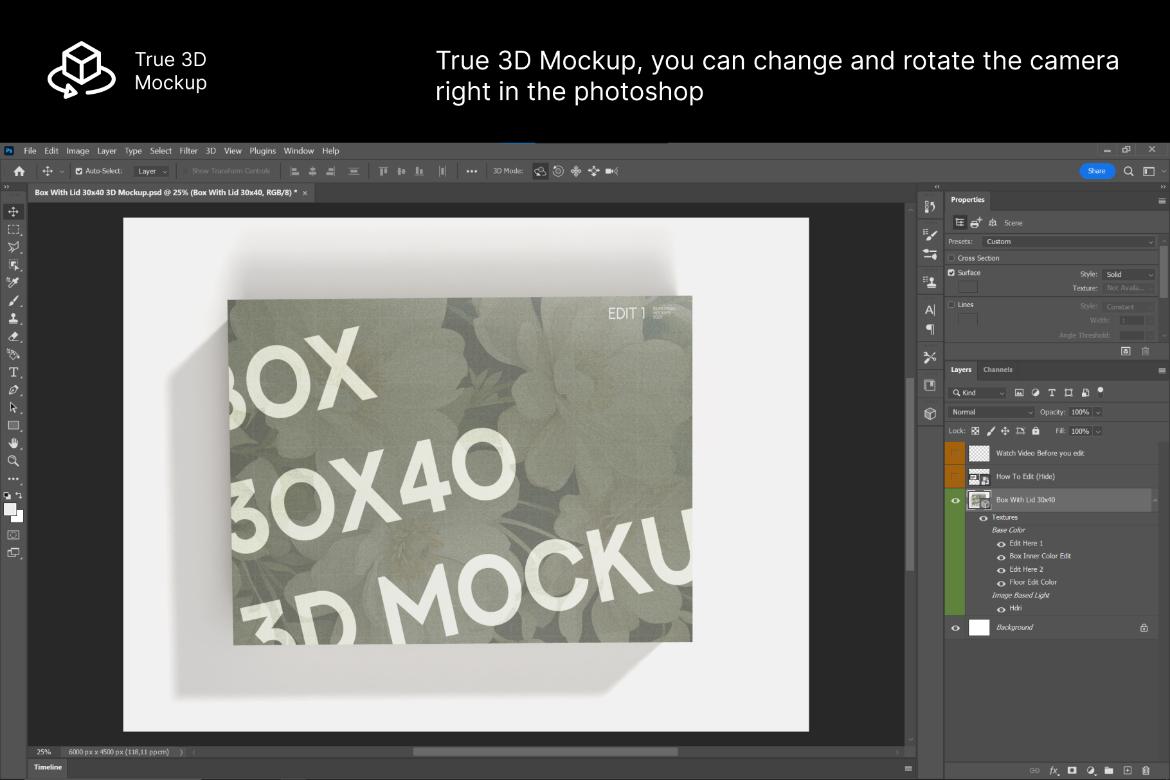Image resolution: width=1170 pixels, height=780 pixels.
Task: Select the Pen tool
Action: pos(13,390)
